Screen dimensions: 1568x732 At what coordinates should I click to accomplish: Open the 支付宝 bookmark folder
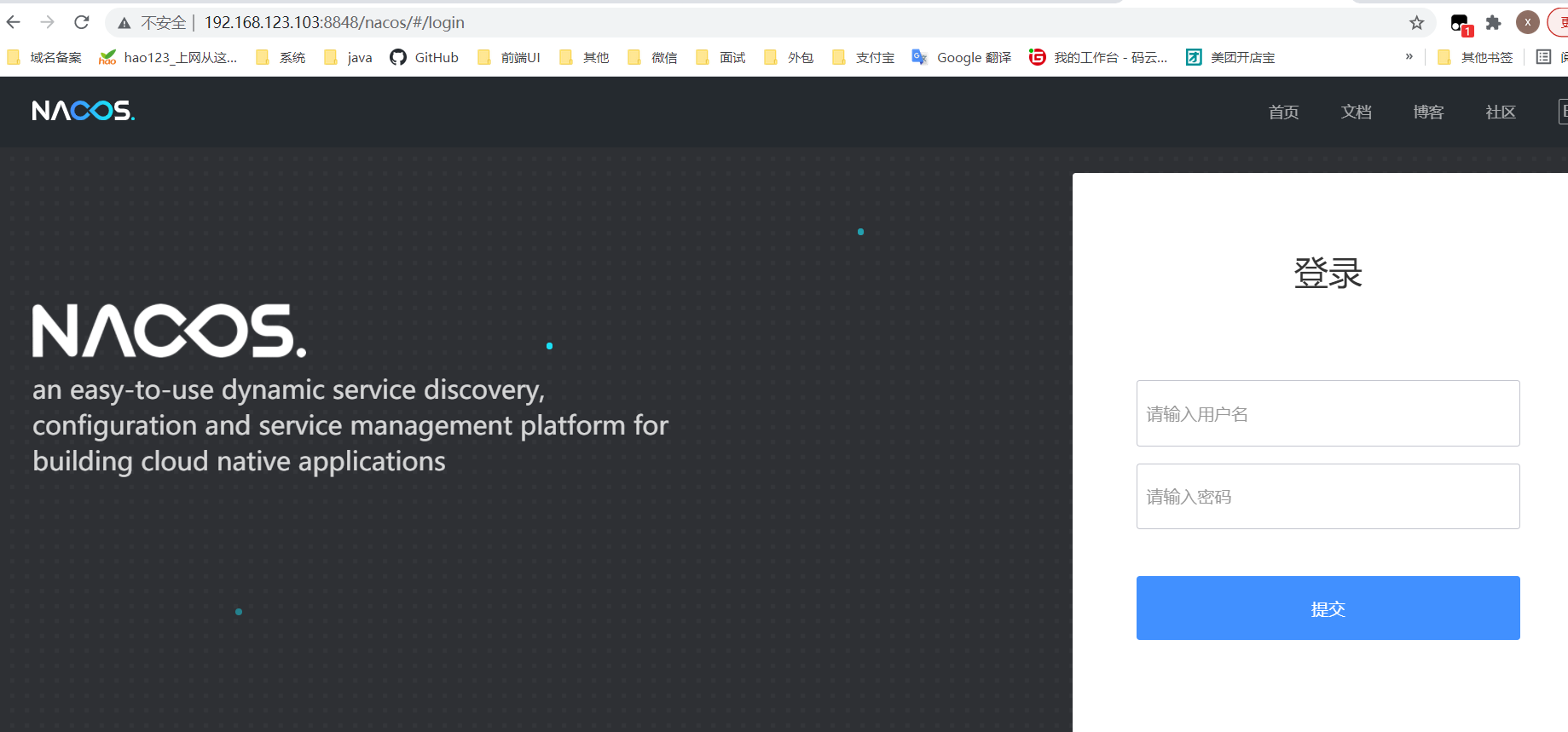click(x=863, y=57)
